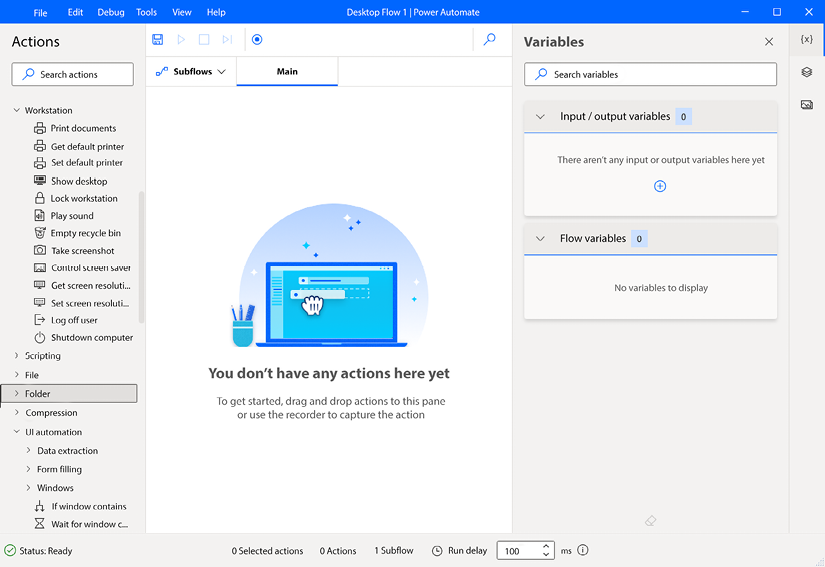This screenshot has width=825, height=567.
Task: Click the 0 Selected actions status text
Action: point(267,551)
